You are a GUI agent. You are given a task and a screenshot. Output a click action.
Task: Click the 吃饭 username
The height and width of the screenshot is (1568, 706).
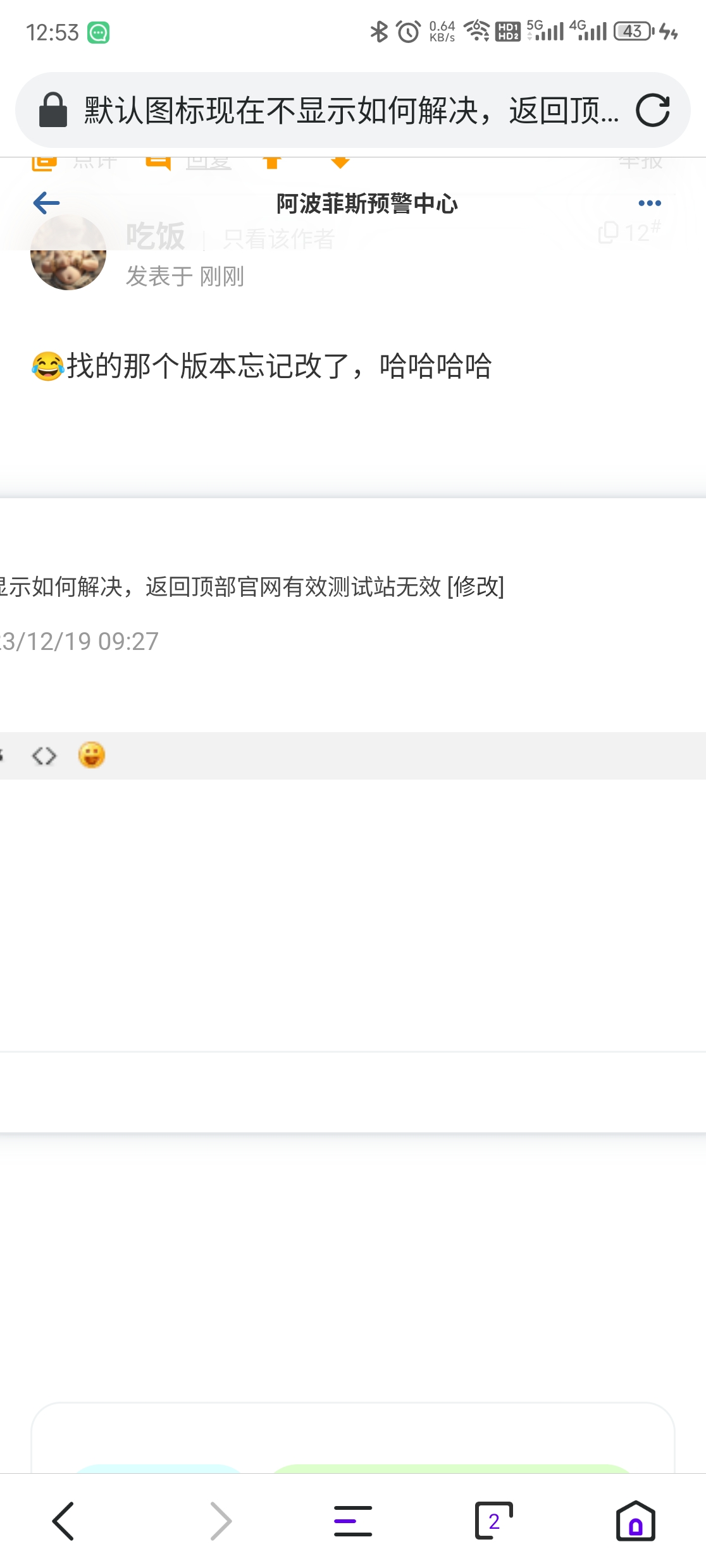click(155, 236)
